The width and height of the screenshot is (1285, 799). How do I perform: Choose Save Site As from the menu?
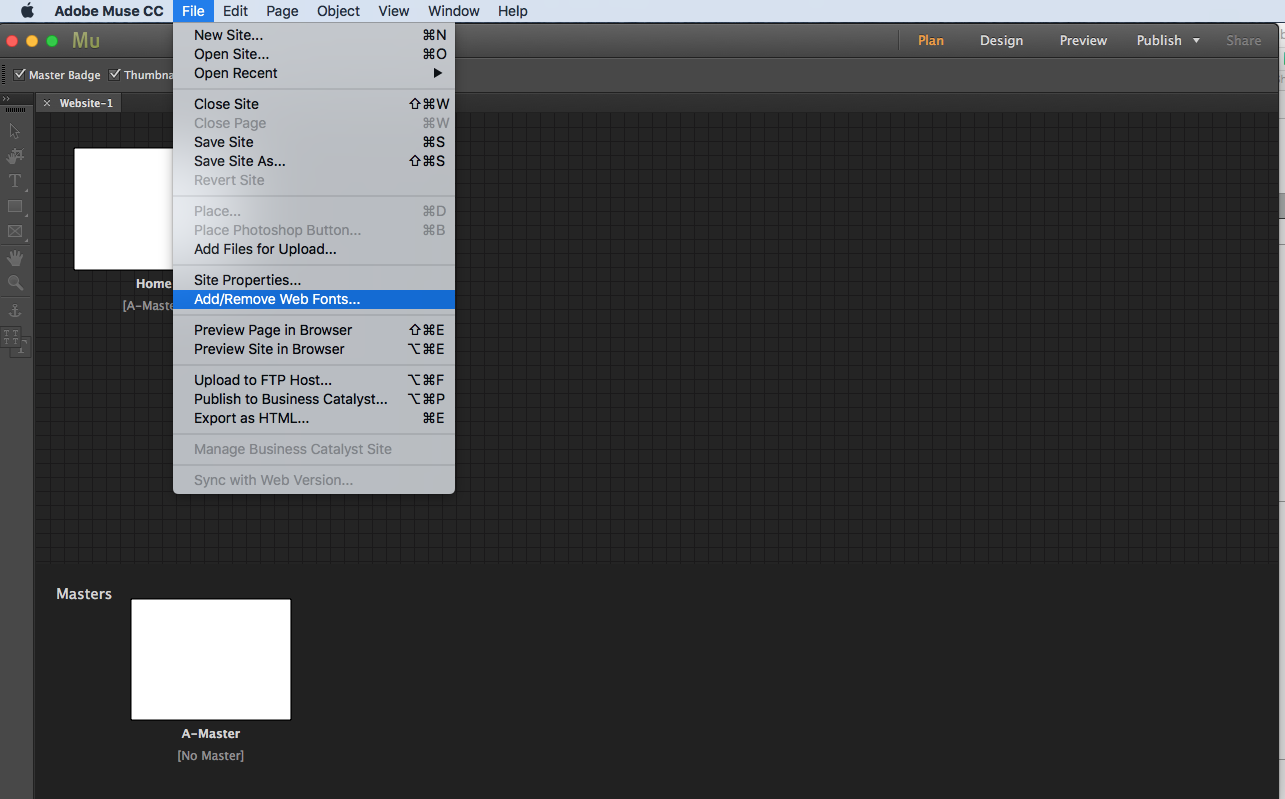click(x=314, y=161)
